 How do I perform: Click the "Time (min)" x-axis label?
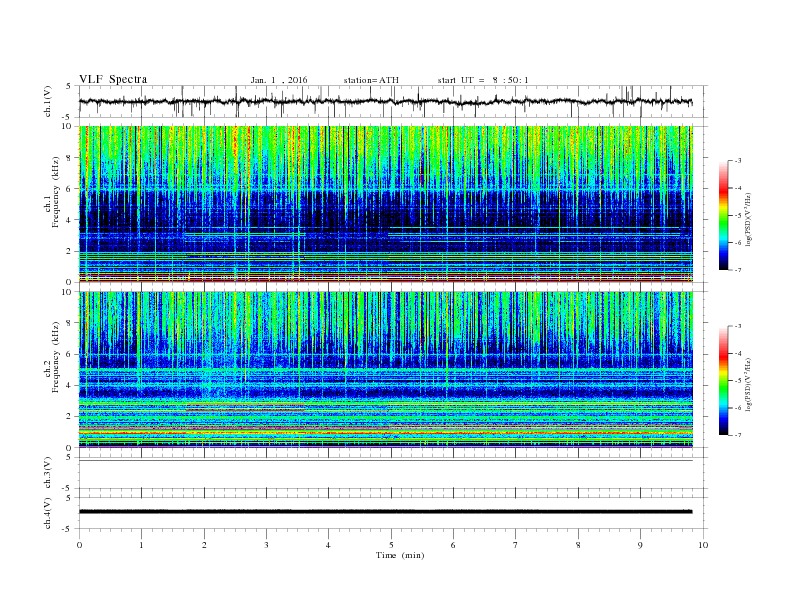pyautogui.click(x=400, y=555)
